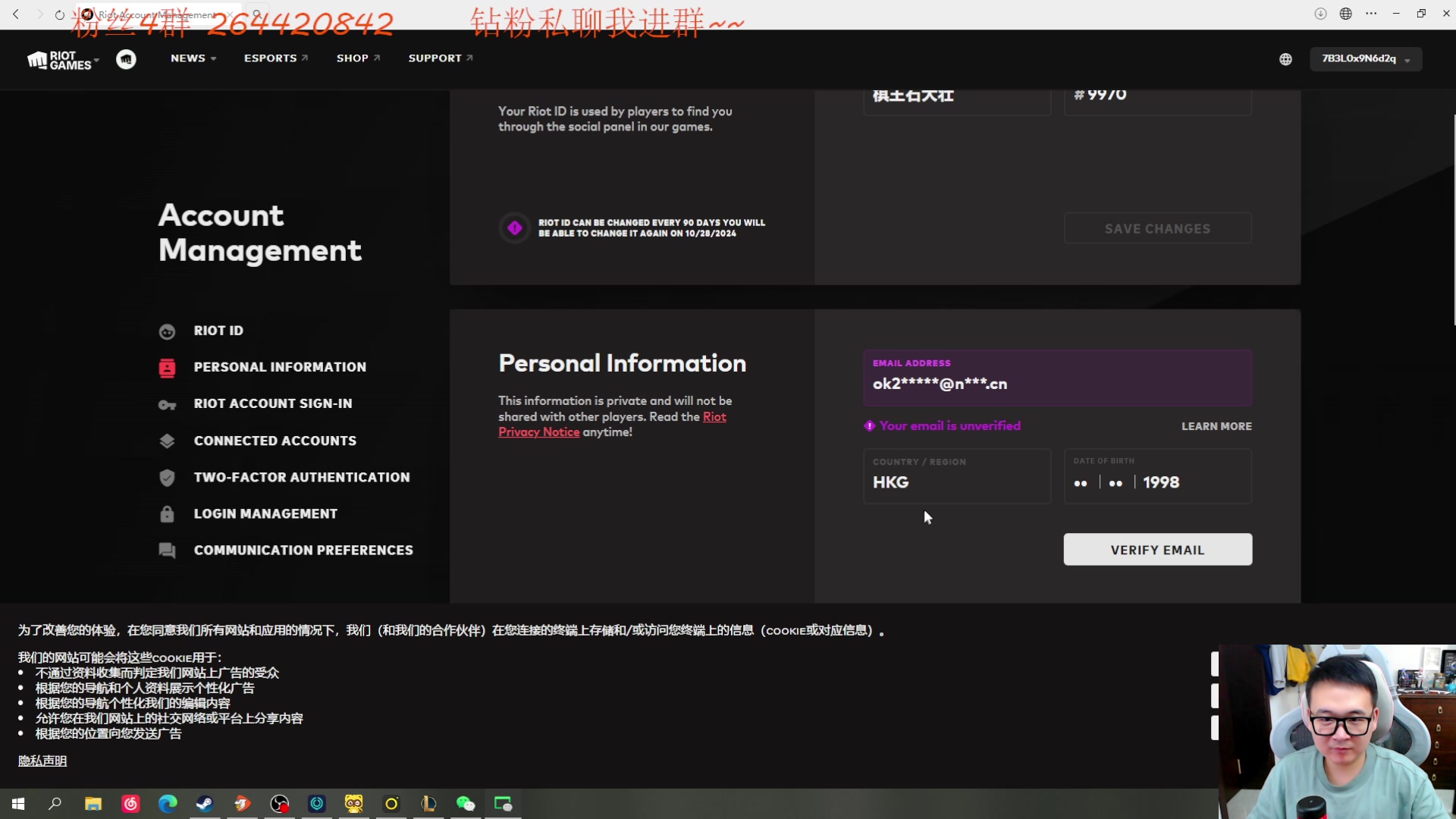Go to COMMUNICATION PREFERENCES section
1456x819 pixels.
303,550
